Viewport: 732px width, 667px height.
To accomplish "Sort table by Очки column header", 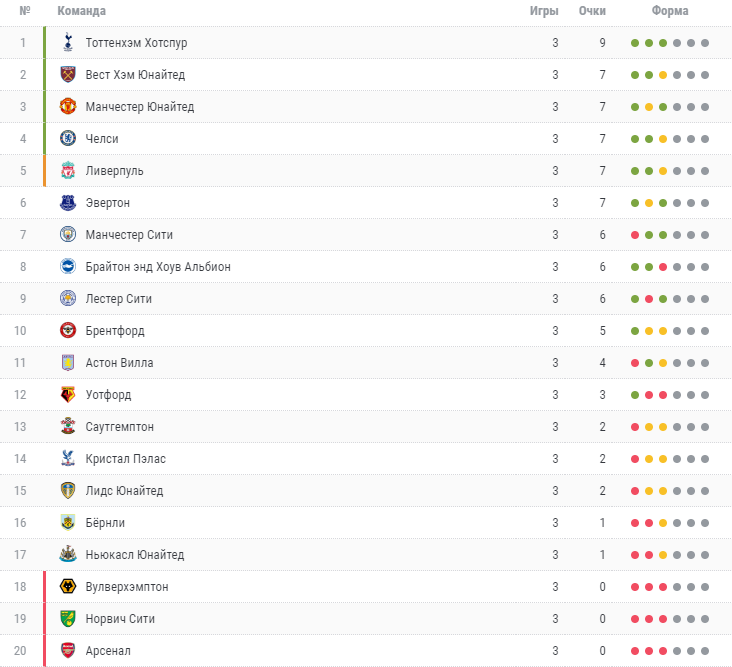I will pos(592,10).
